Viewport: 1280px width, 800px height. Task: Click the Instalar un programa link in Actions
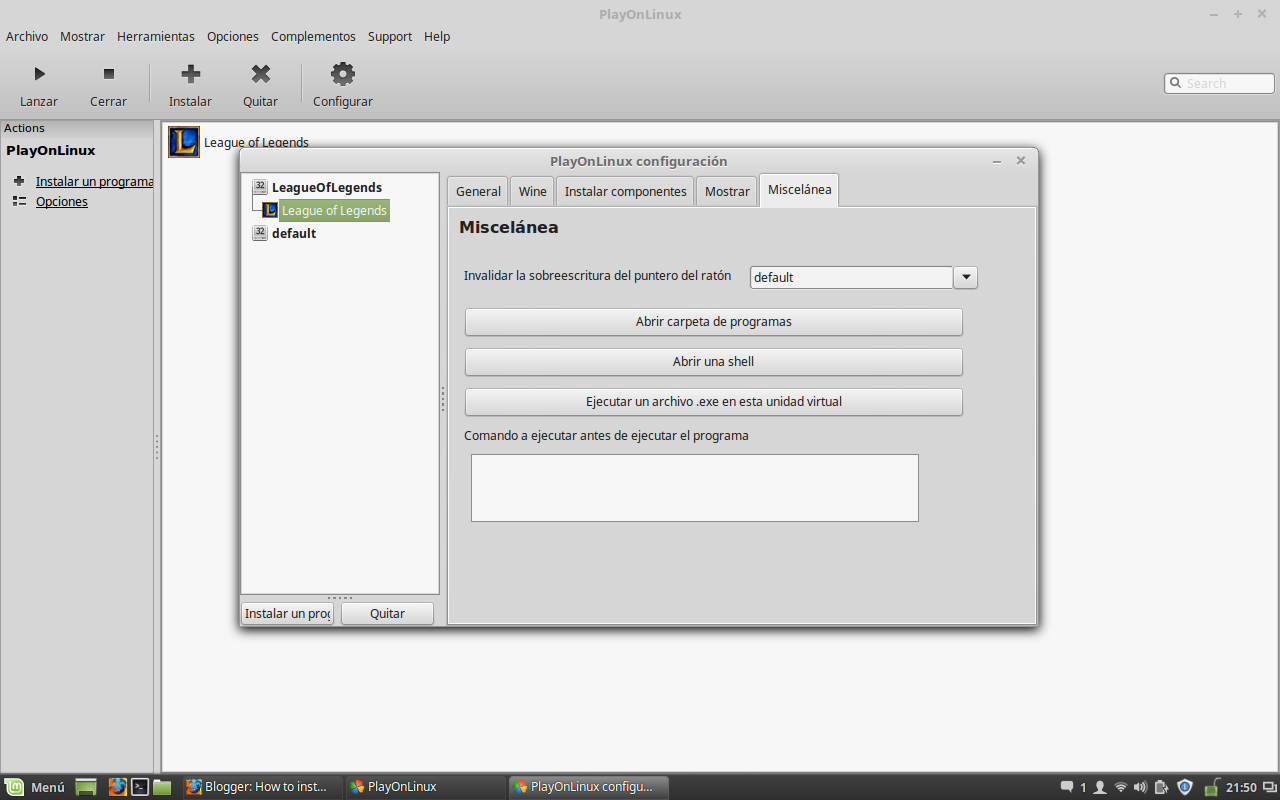tap(95, 181)
